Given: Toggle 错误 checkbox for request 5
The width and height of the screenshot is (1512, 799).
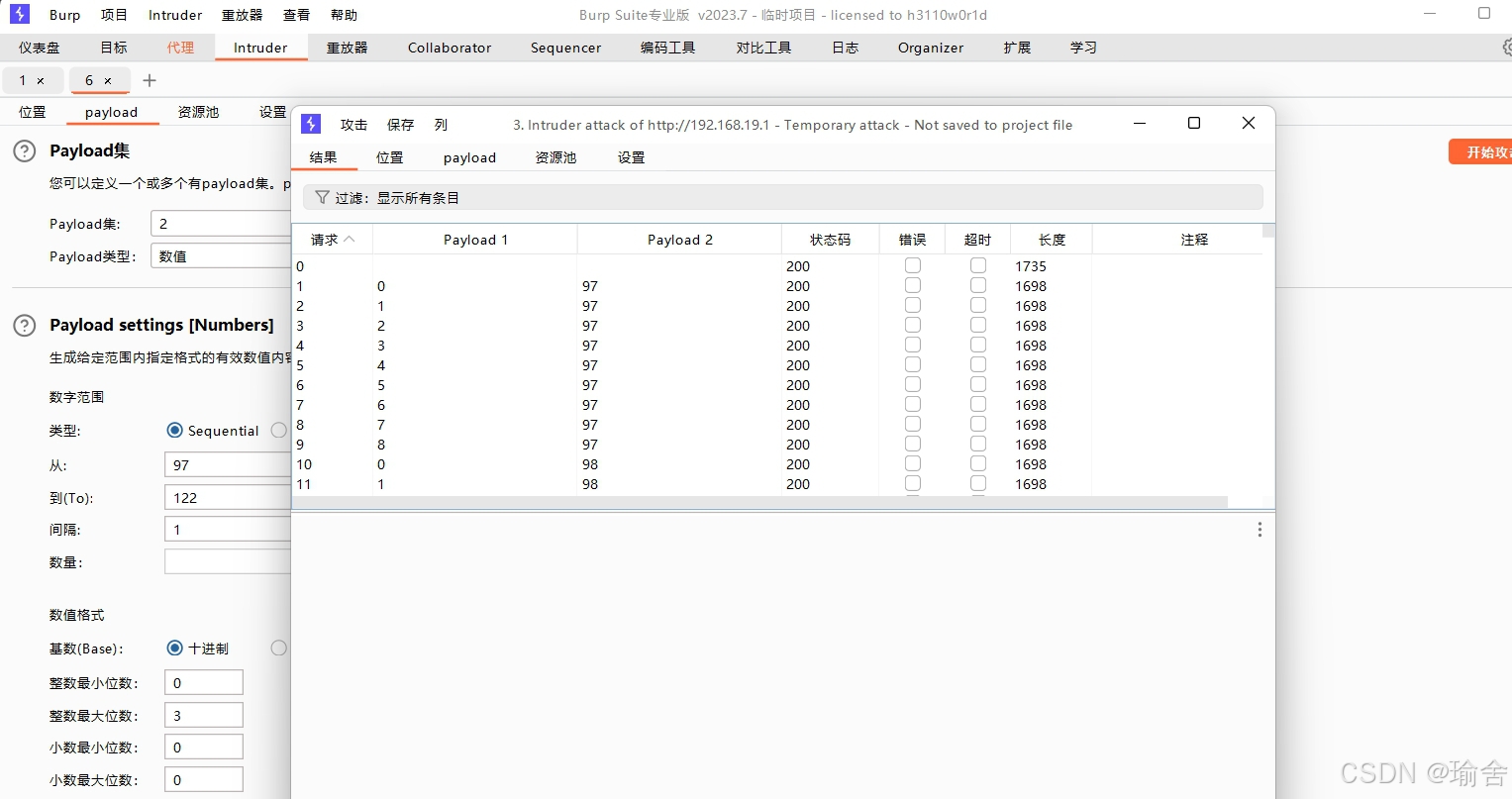Looking at the screenshot, I should point(913,364).
